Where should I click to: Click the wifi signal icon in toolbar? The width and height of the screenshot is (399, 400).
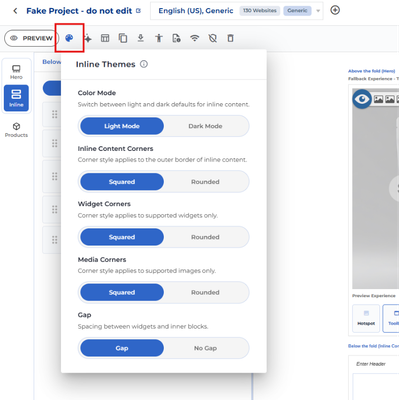pyautogui.click(x=194, y=38)
